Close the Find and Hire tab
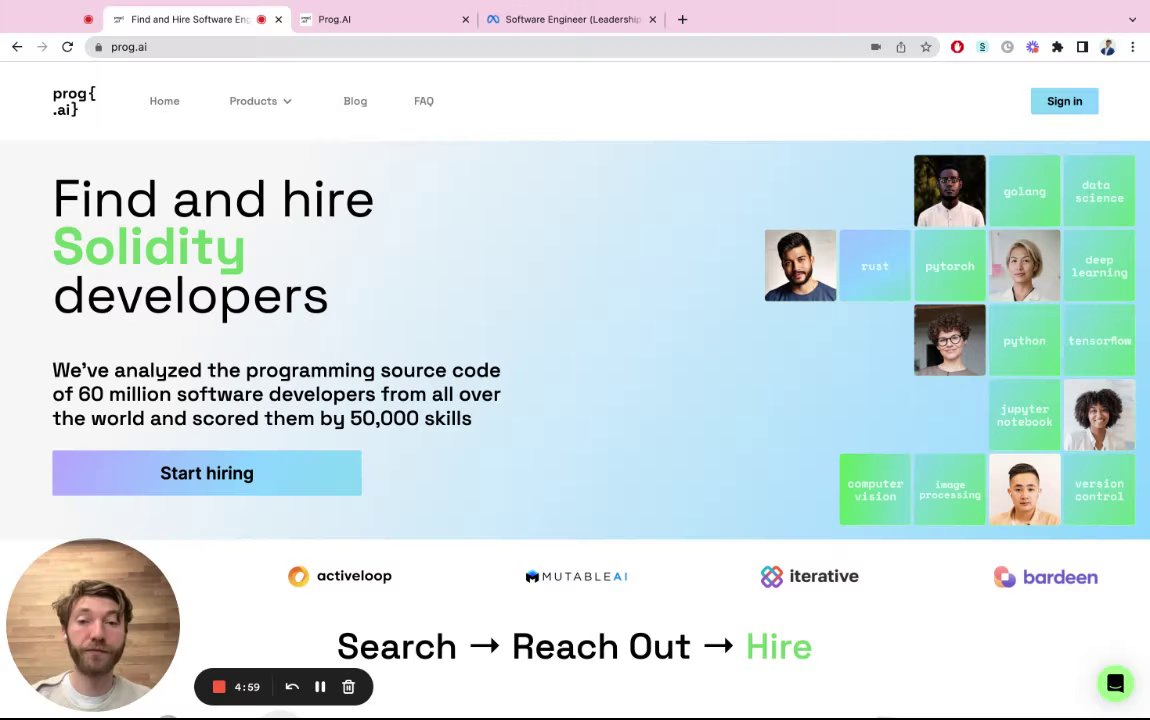This screenshot has height=720, width=1150. pos(278,20)
